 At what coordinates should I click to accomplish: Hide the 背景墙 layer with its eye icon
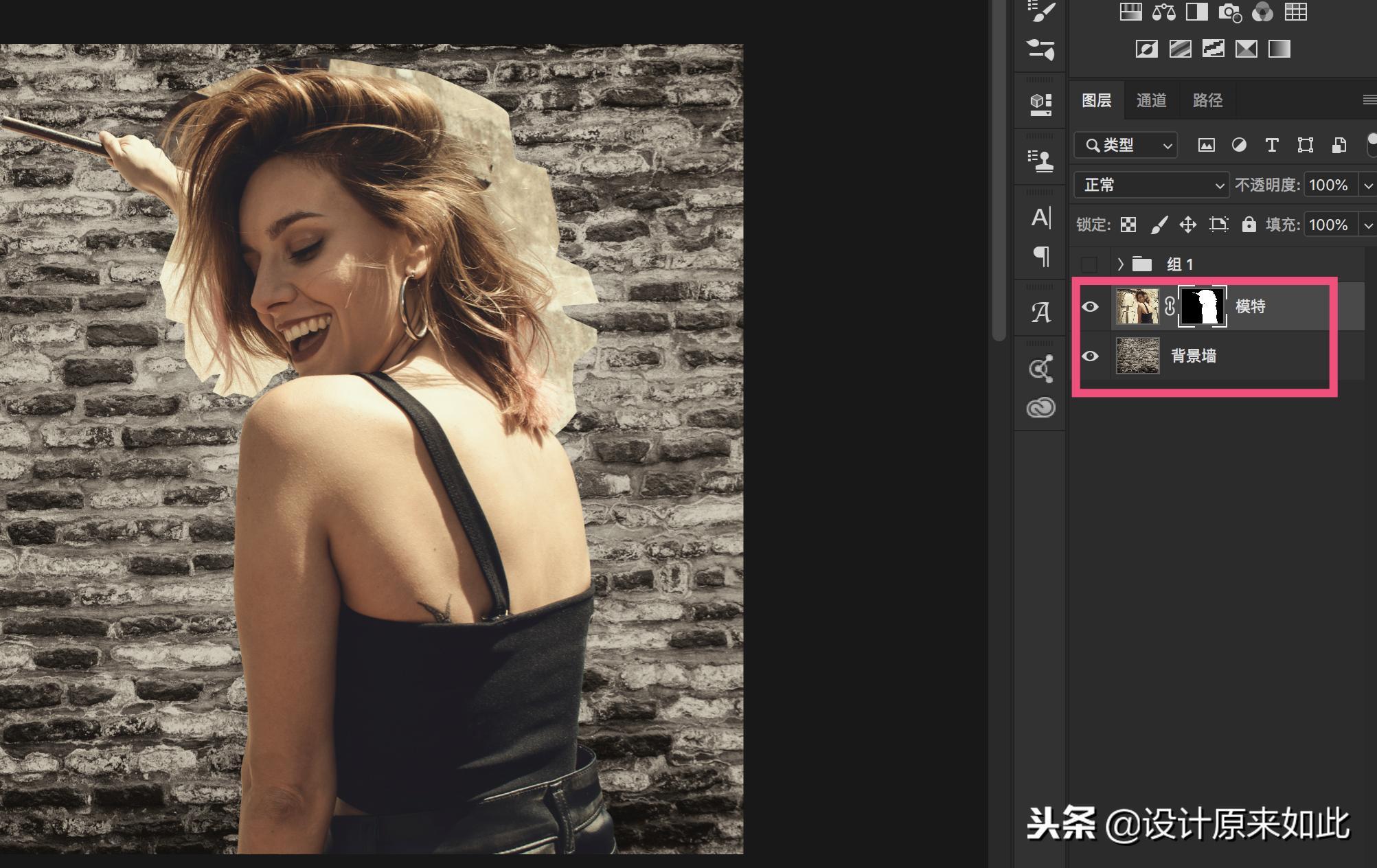click(1090, 356)
